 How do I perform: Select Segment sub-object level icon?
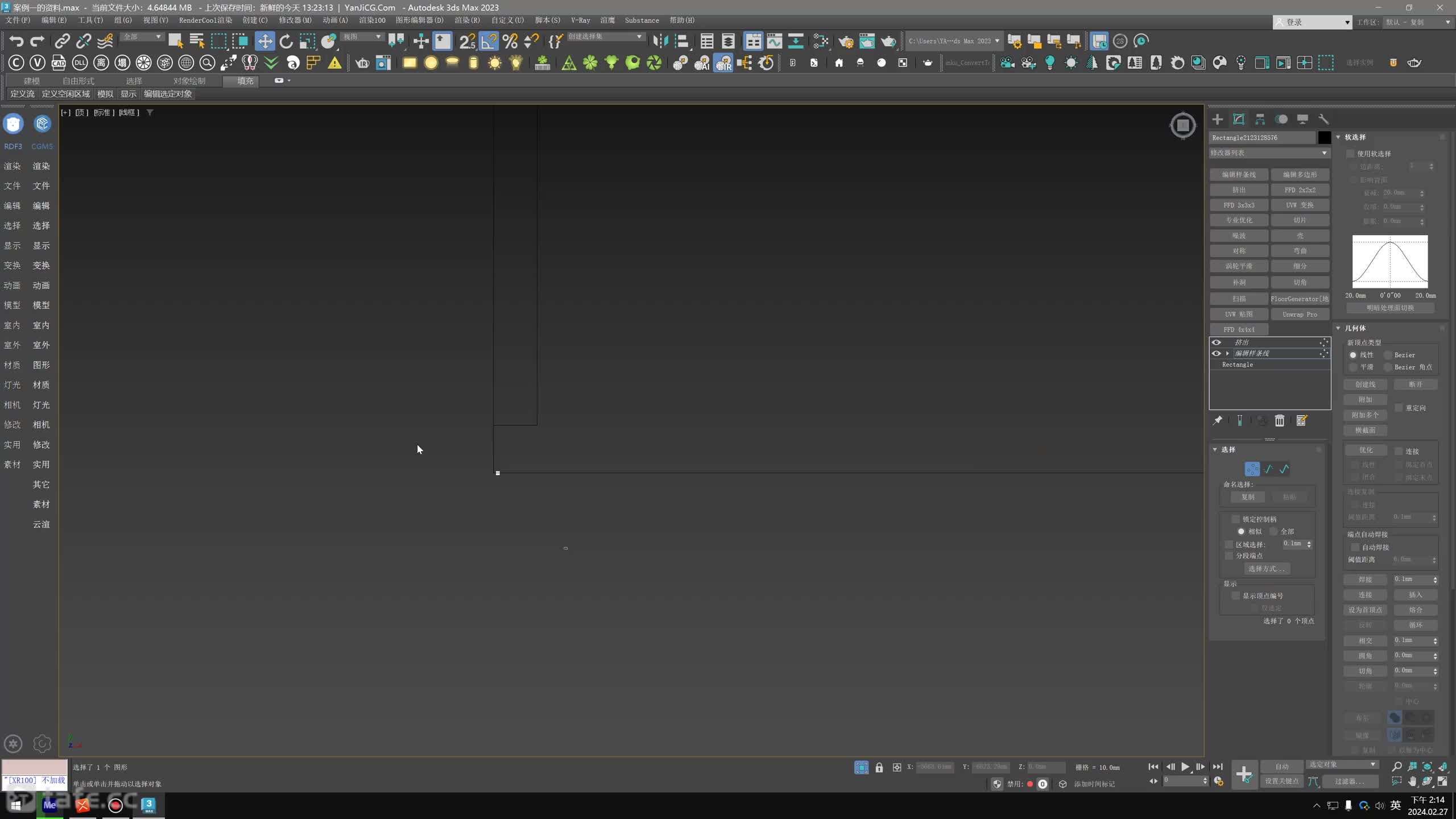coord(1268,469)
